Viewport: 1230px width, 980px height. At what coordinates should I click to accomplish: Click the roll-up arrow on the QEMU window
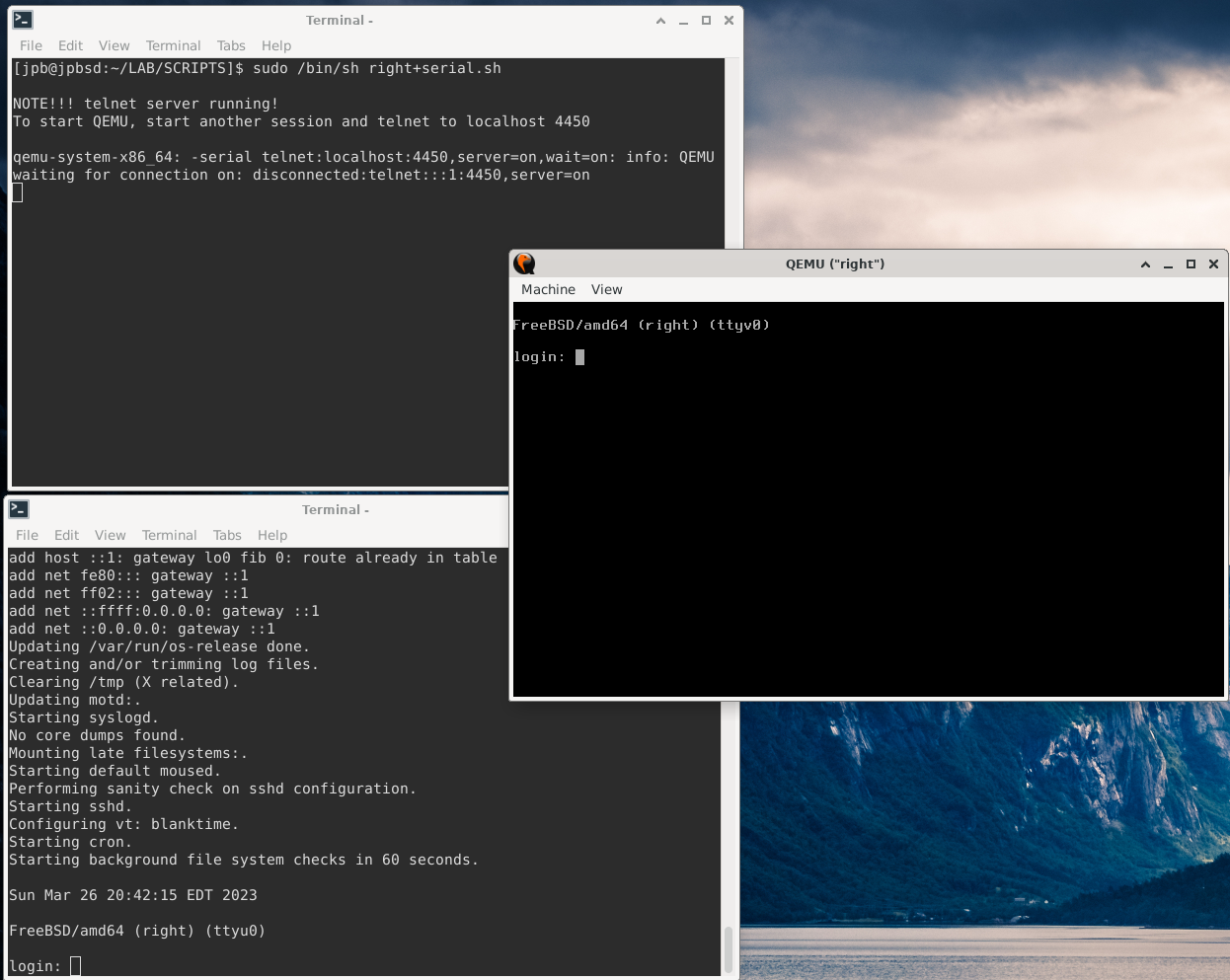1145,264
